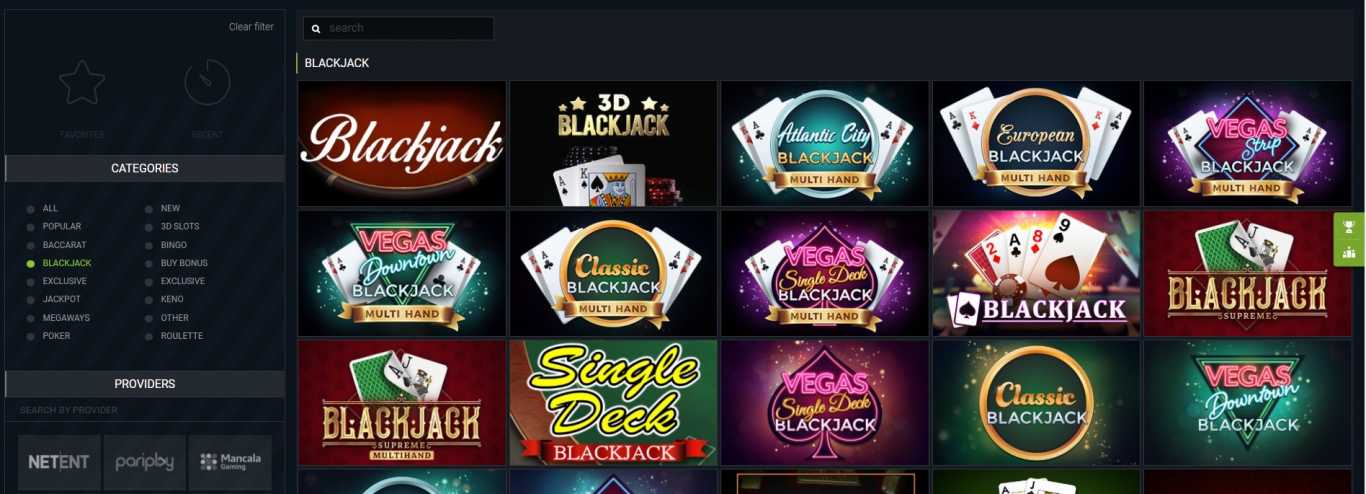This screenshot has height=494, width=1366.
Task: Select the Mancala Gaming provider logo
Action: click(230, 462)
